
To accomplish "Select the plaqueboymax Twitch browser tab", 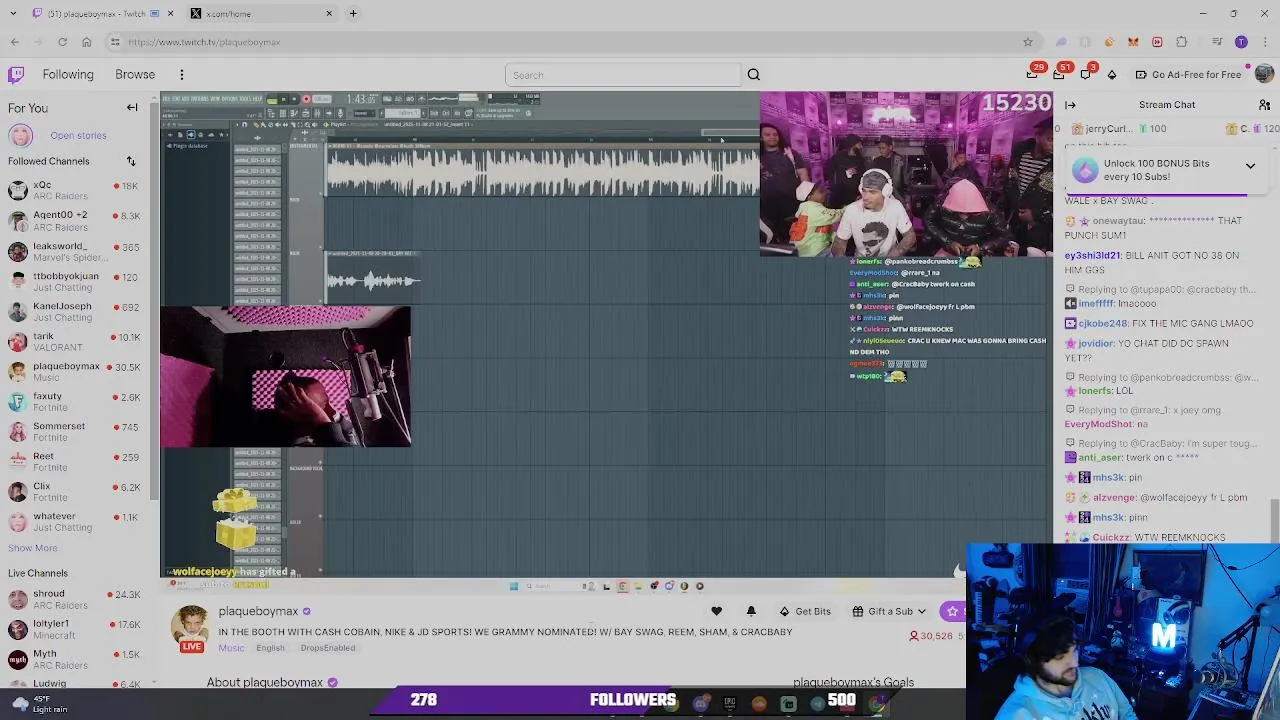I will click(x=96, y=14).
